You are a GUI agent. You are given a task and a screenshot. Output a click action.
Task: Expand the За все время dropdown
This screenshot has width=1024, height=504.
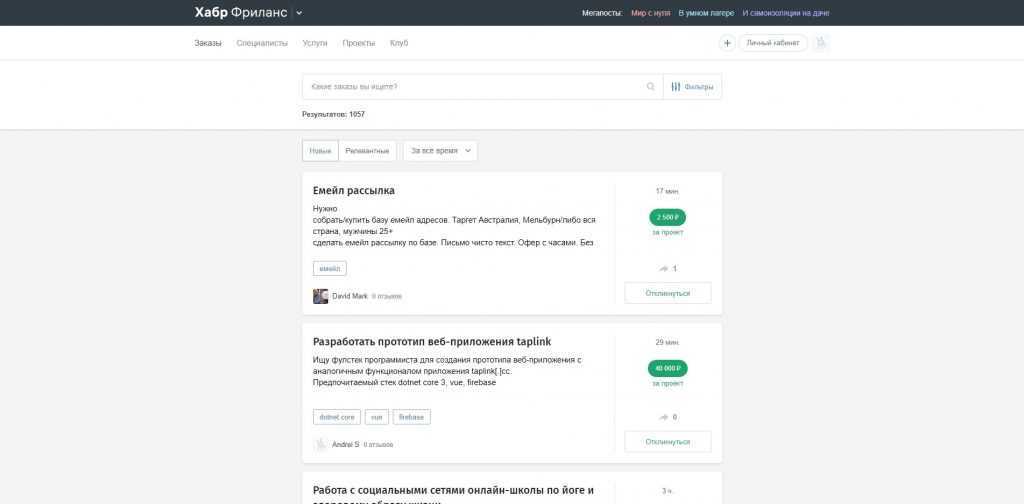click(440, 151)
